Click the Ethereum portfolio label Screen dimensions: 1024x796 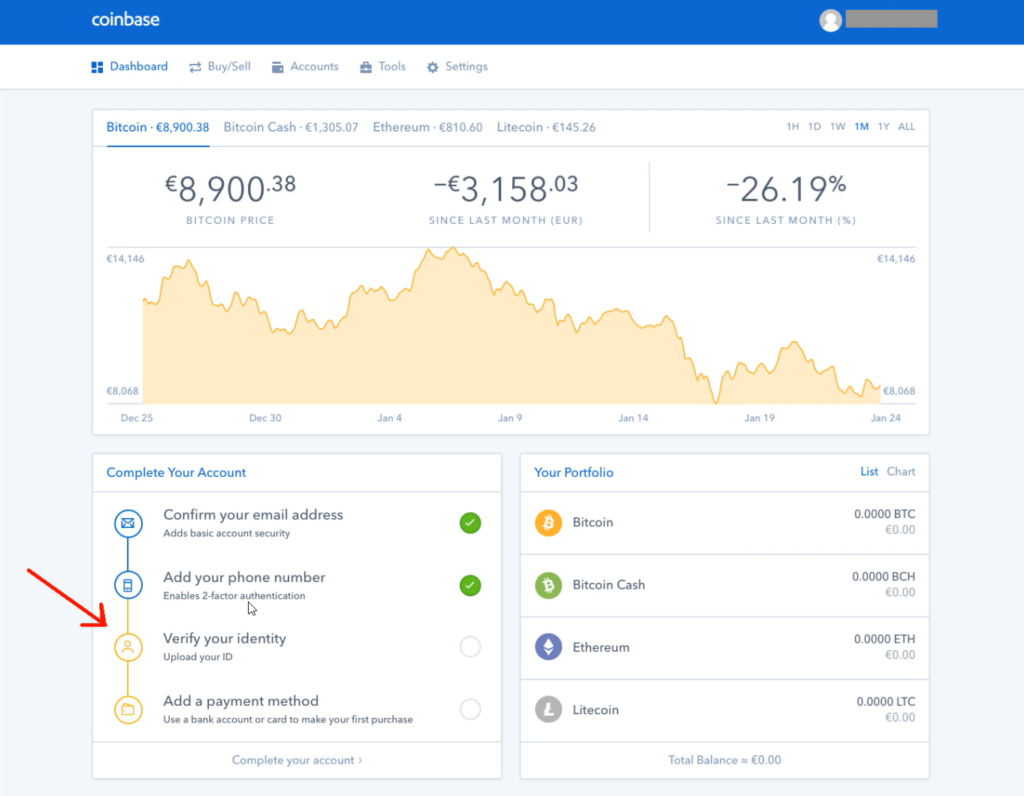(601, 647)
